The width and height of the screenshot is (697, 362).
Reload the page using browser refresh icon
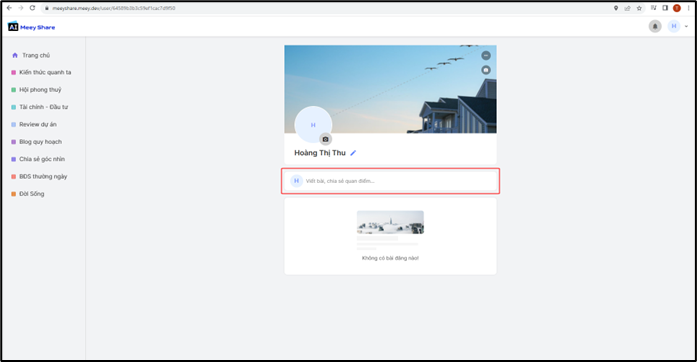tap(32, 8)
